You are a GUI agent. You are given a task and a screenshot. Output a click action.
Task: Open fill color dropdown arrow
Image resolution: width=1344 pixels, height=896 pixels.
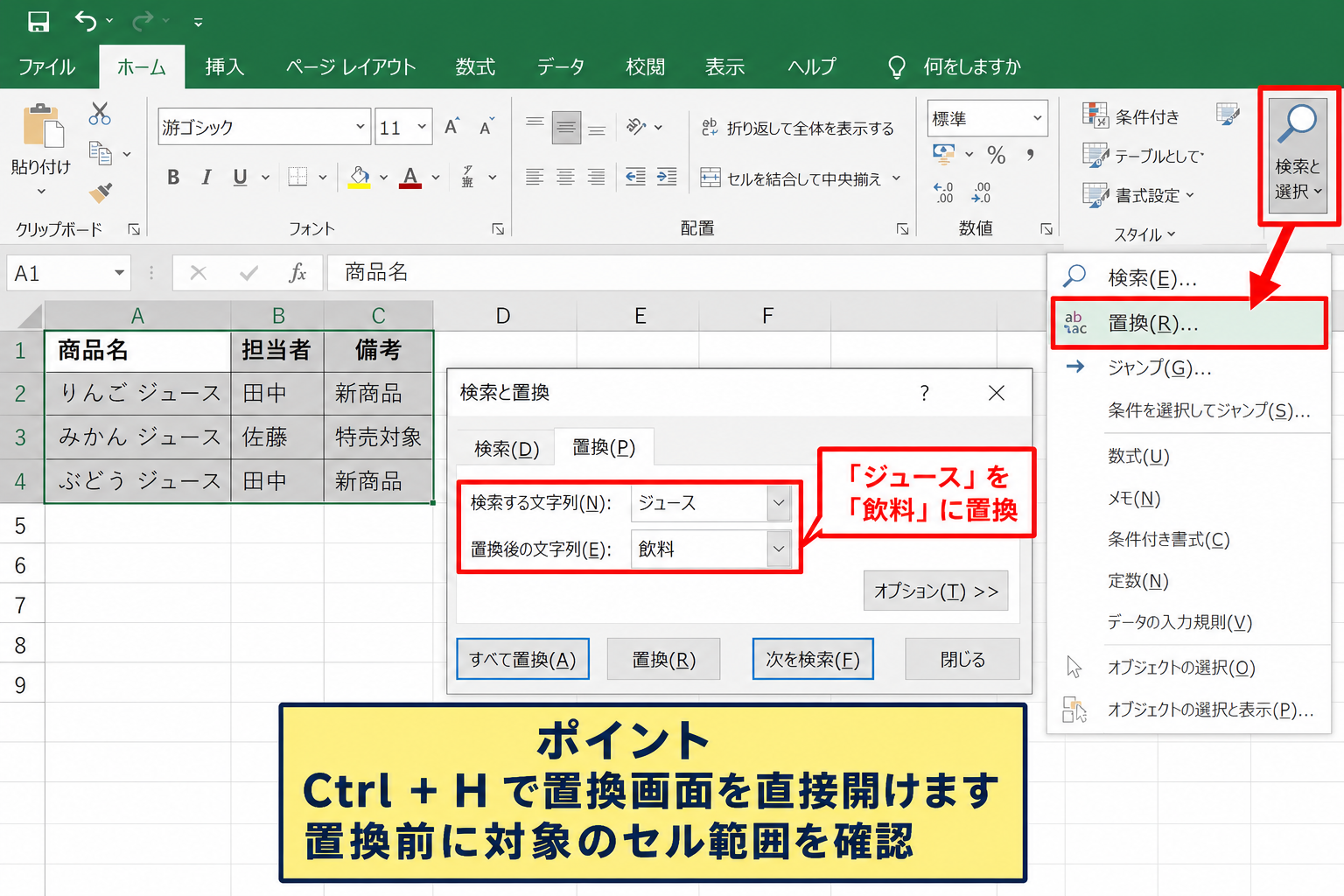383,178
